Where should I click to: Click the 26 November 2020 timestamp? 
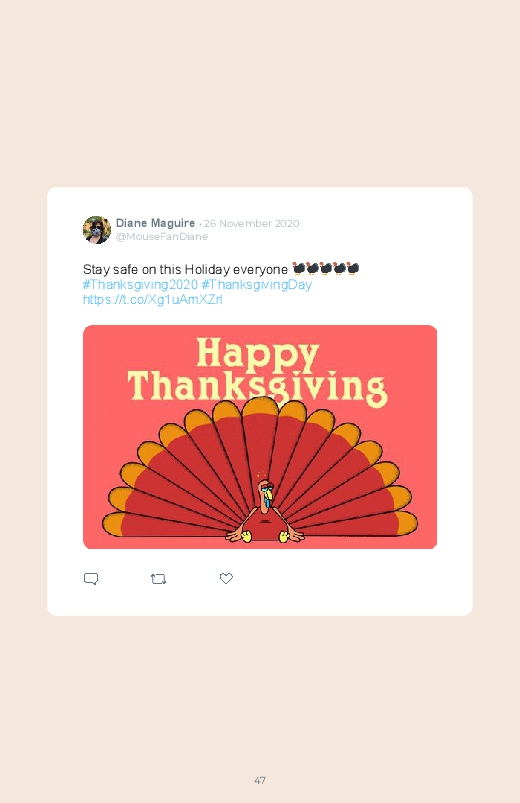point(252,223)
